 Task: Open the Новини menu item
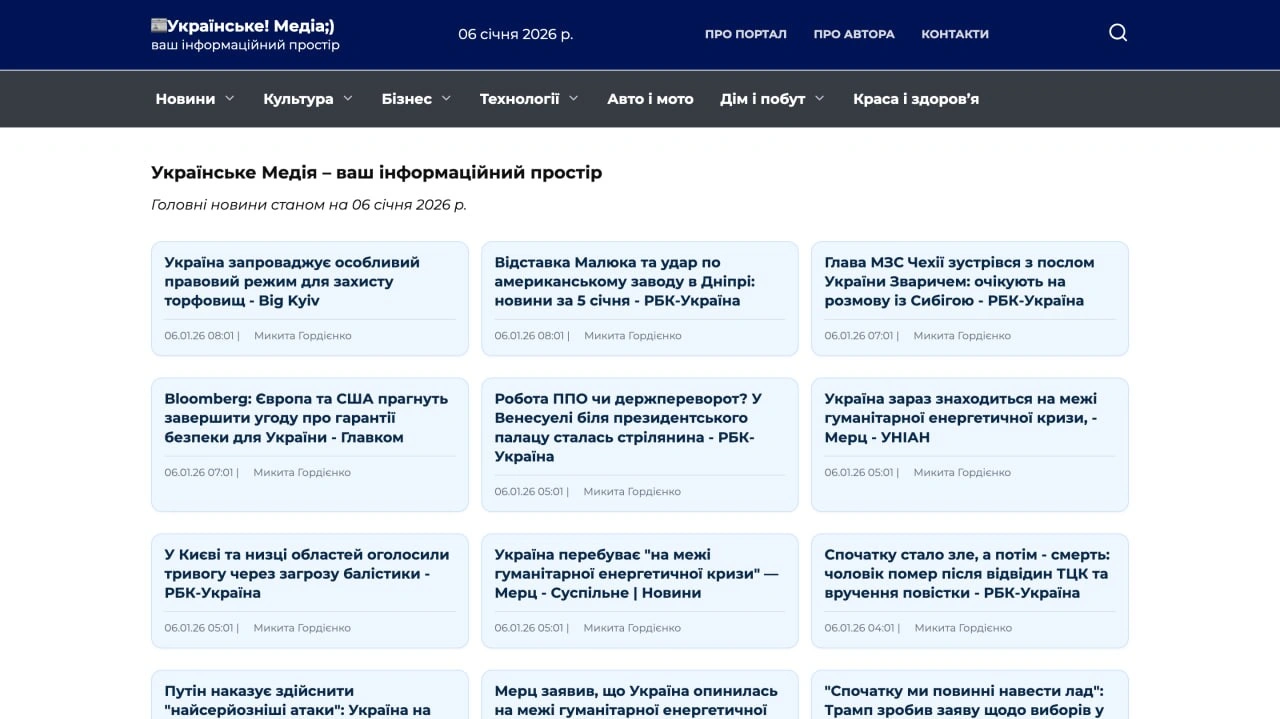pos(185,99)
